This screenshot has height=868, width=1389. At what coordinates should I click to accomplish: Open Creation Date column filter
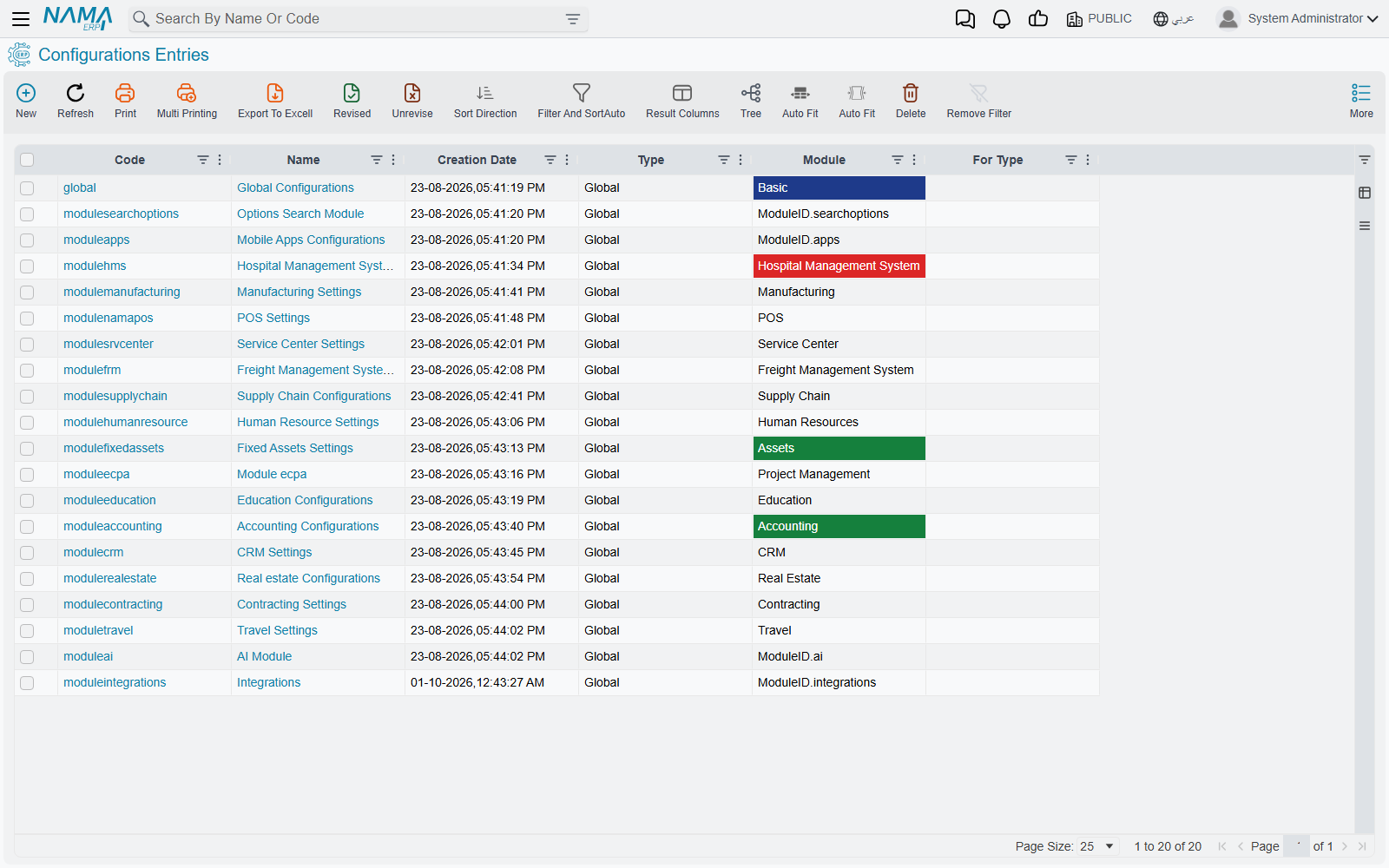click(x=550, y=160)
